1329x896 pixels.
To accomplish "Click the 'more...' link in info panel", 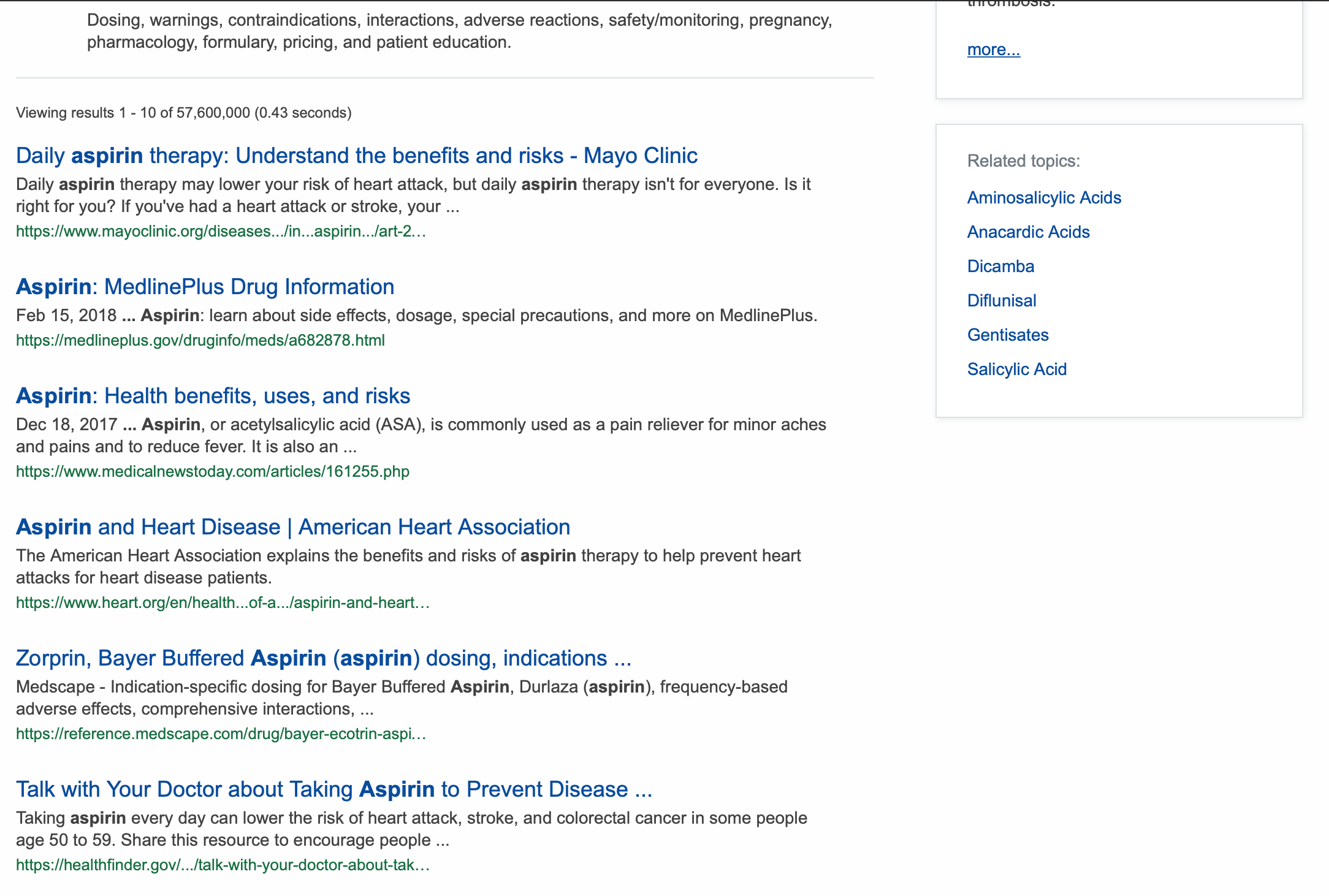I will pyautogui.click(x=994, y=50).
